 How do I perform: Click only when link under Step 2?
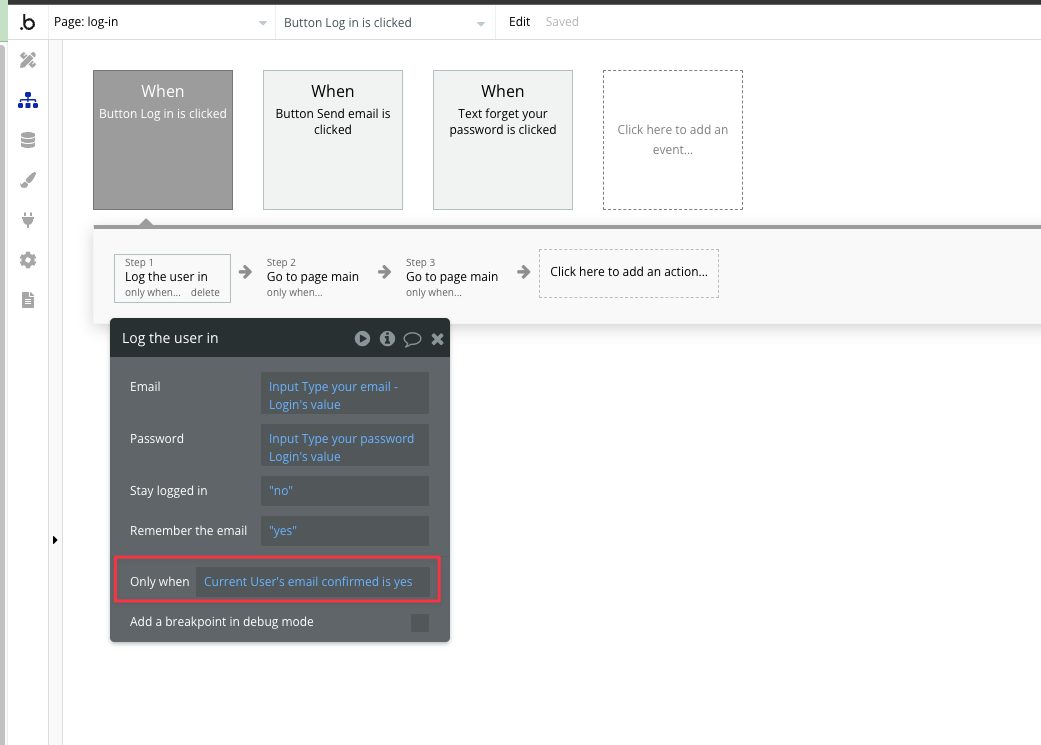[x=295, y=293]
